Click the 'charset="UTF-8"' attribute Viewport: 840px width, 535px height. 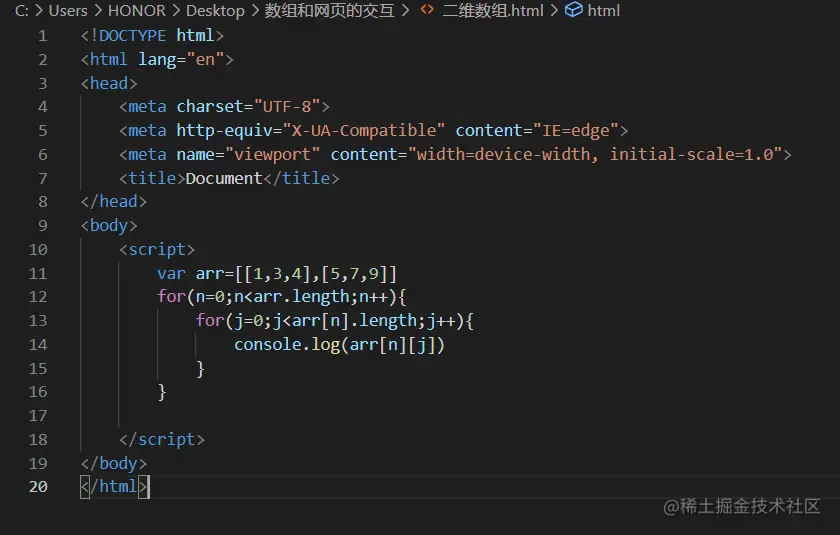pyautogui.click(x=249, y=107)
